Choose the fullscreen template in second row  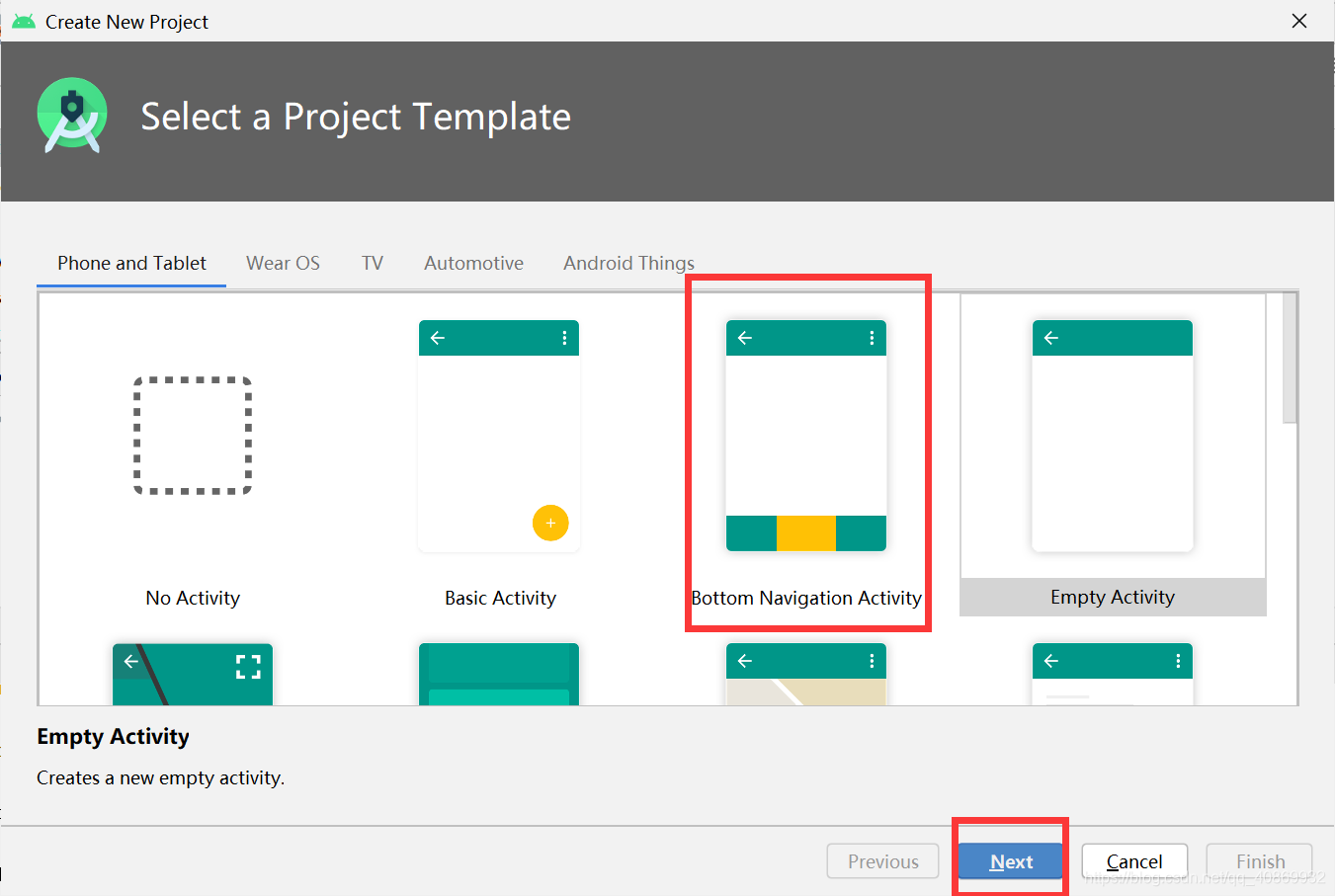point(193,674)
